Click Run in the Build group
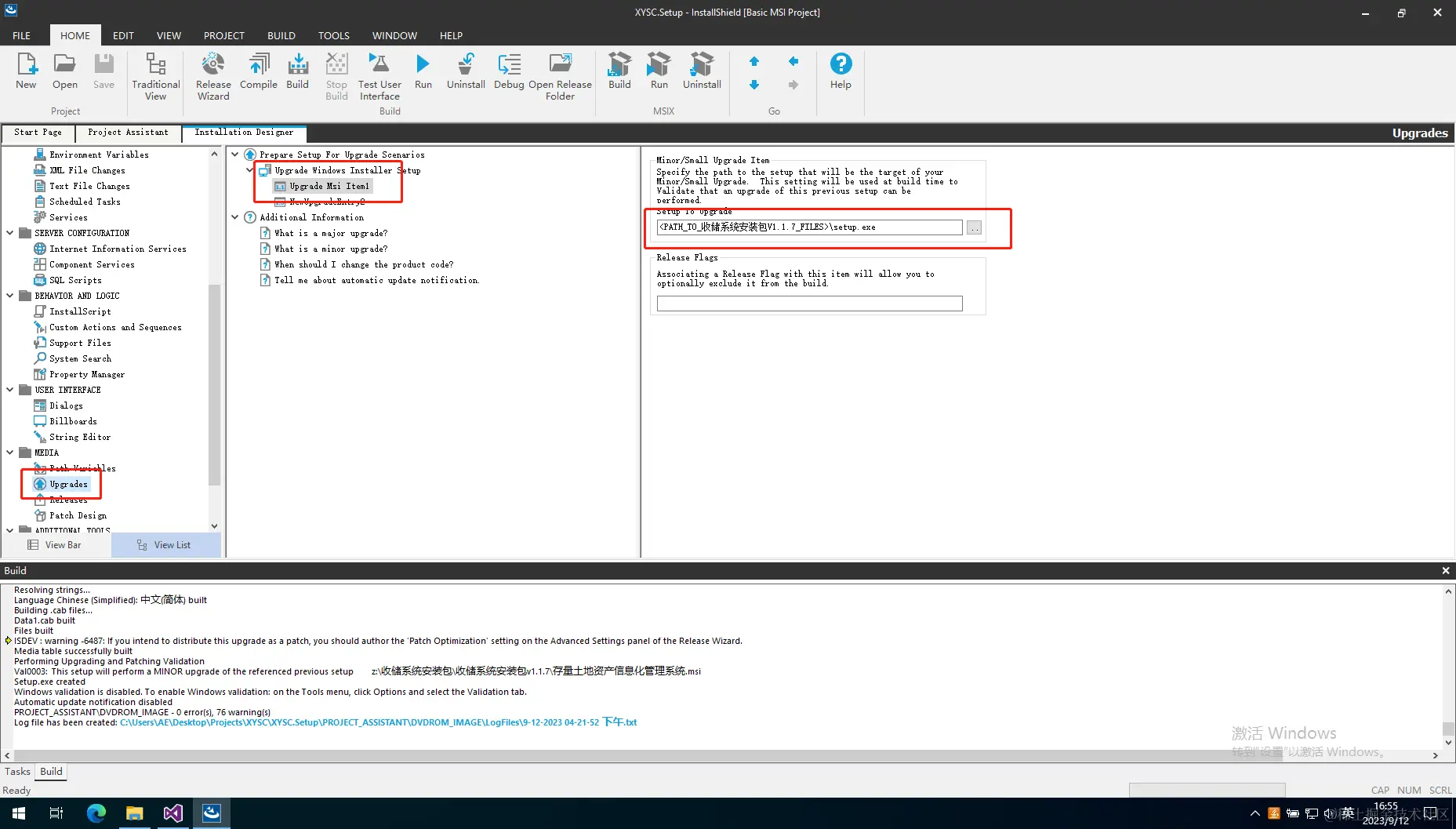This screenshot has height=829, width=1456. point(423,71)
